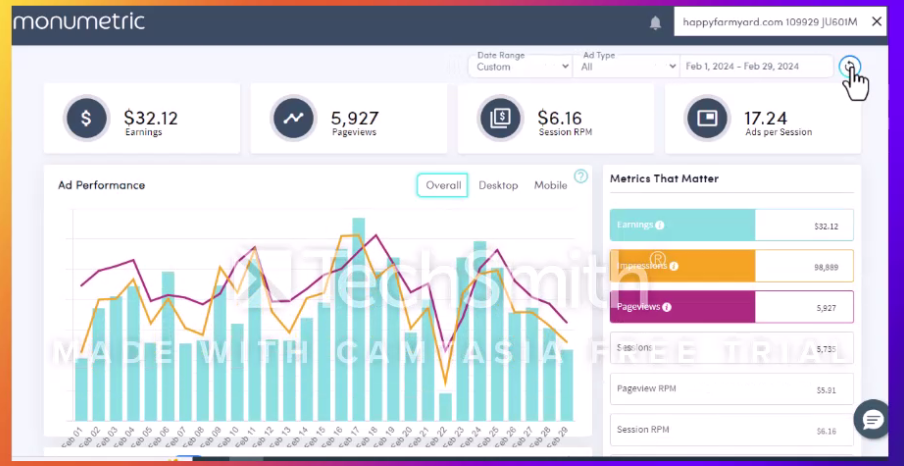Select the Overall ad performance tab

(x=442, y=185)
